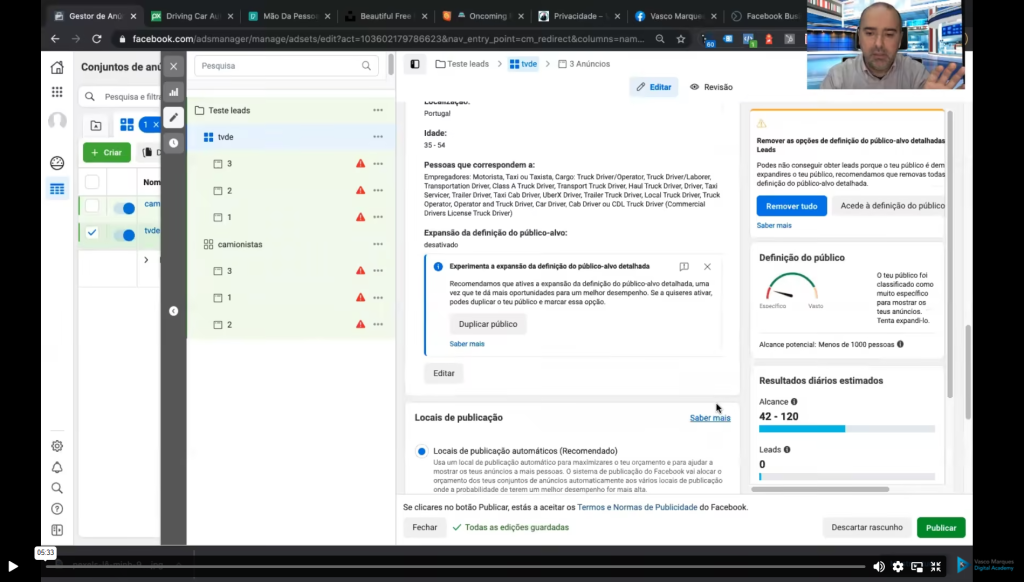
Task: Click the notifications bell icon
Action: click(57, 467)
